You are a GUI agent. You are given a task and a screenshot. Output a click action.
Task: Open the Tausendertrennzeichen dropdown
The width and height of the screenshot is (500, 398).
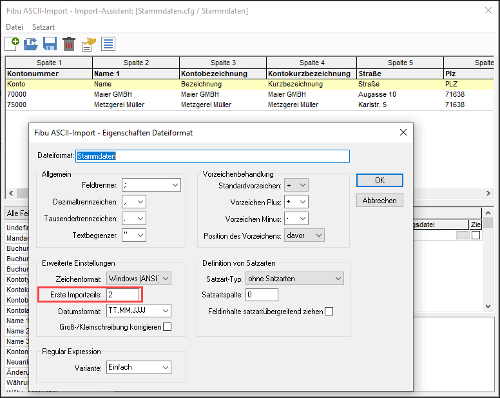pos(134,218)
